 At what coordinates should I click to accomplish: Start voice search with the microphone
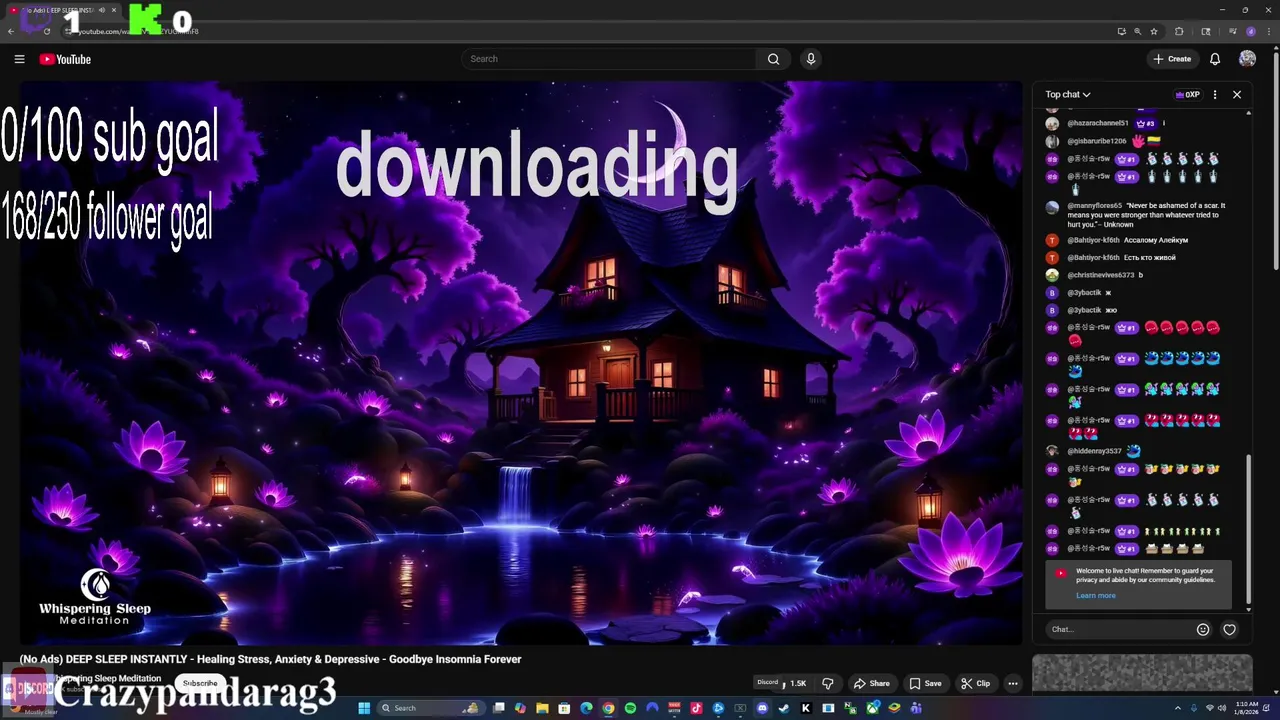(811, 59)
